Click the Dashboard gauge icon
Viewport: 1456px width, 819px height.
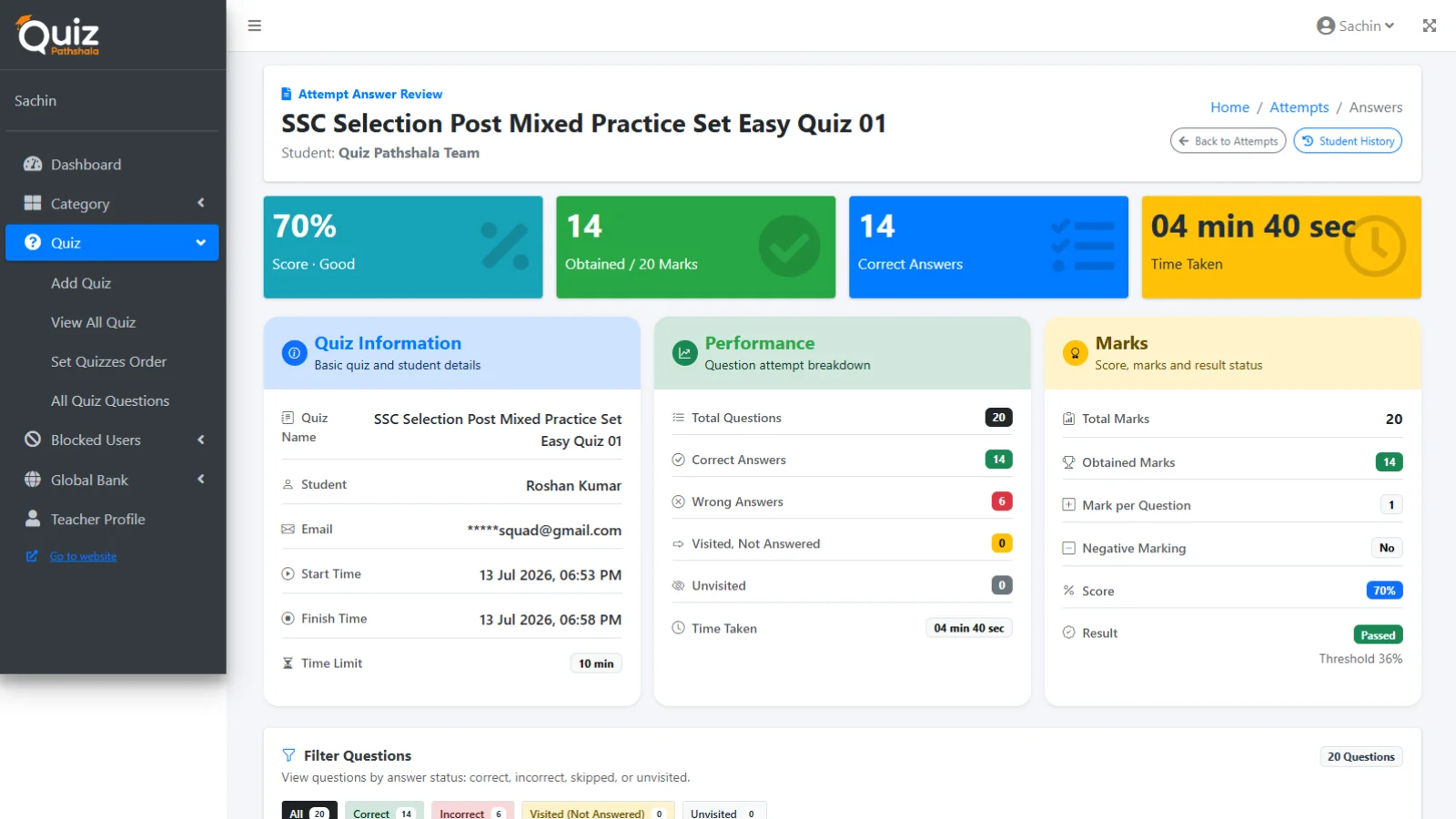[x=33, y=165]
